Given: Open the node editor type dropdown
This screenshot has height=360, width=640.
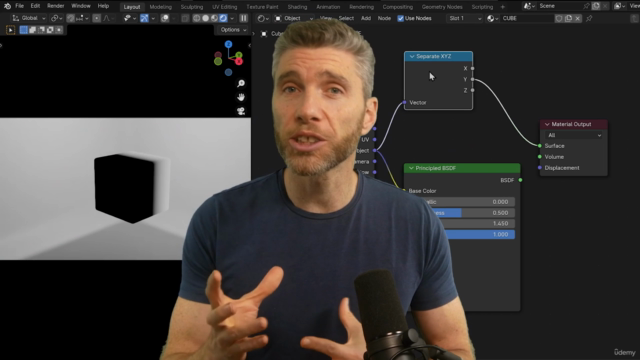Looking at the screenshot, I should (263, 18).
